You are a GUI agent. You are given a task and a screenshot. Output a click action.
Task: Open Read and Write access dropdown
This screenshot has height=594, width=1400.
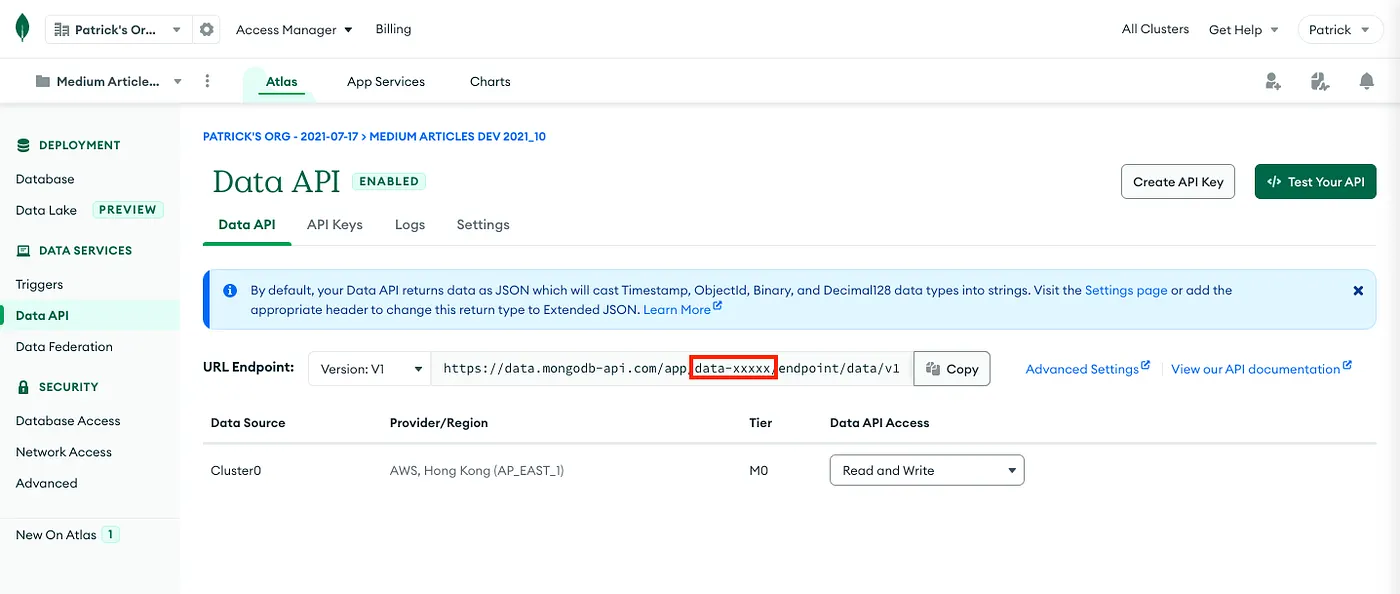pyautogui.click(x=927, y=470)
